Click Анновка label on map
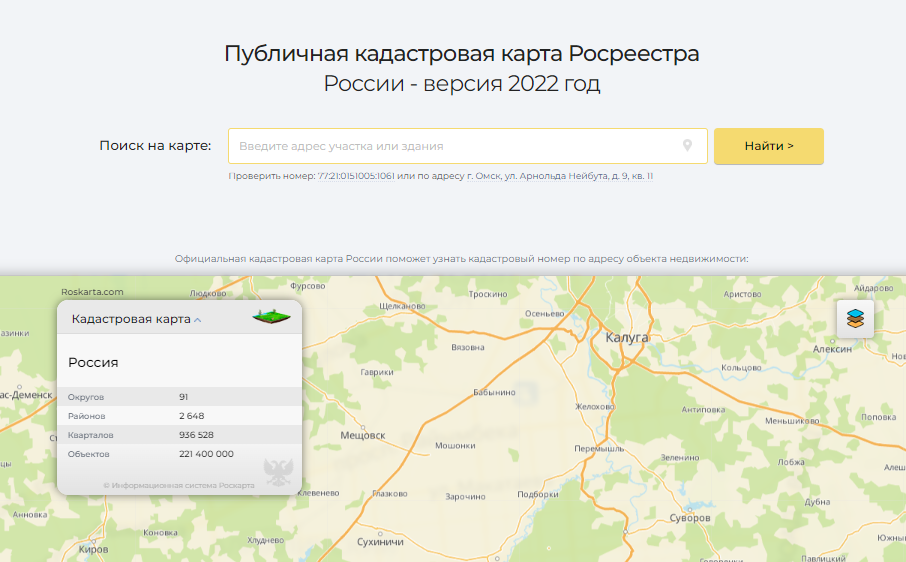Viewport: 906px width, 562px height. 30,515
